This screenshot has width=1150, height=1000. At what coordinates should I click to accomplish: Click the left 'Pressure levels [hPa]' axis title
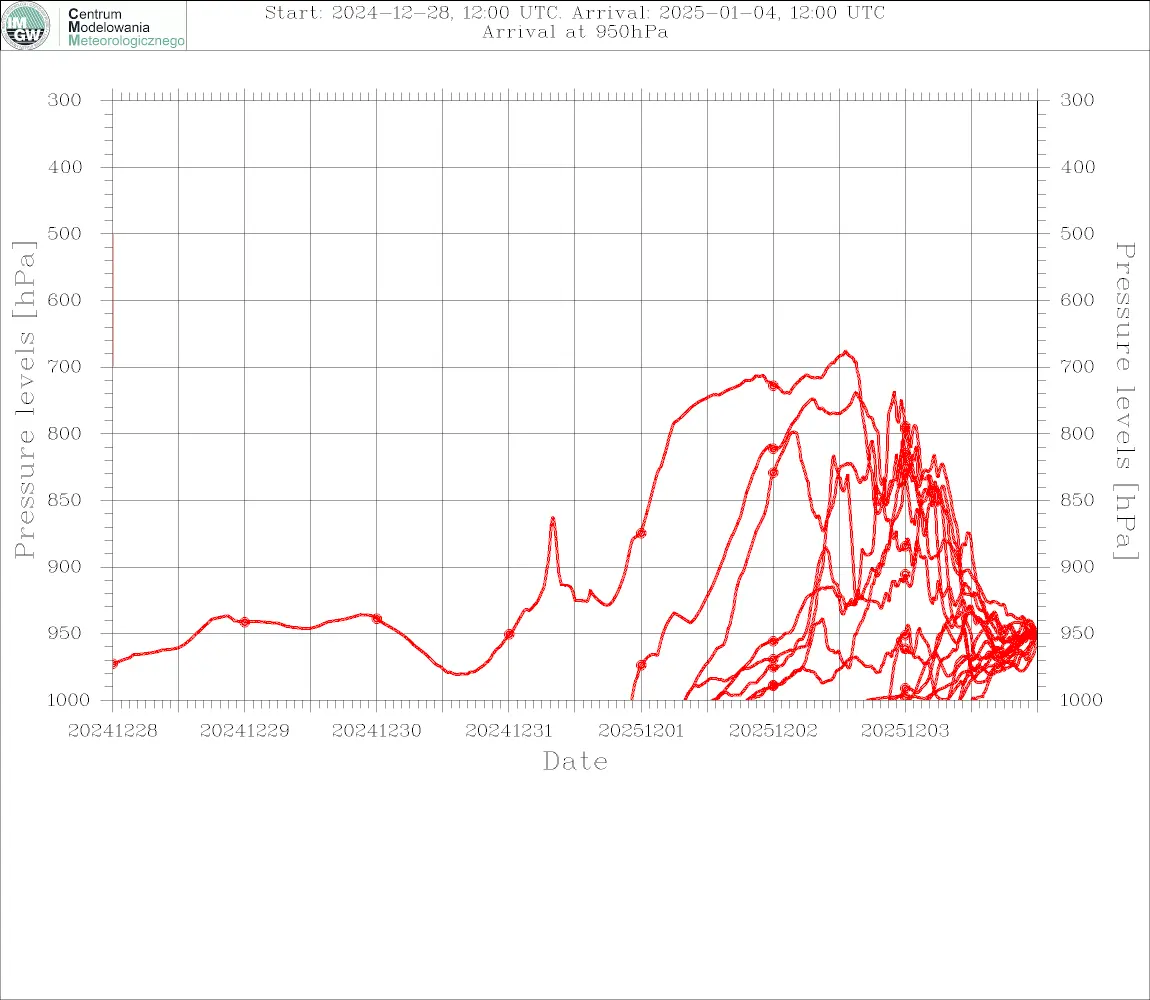[x=24, y=400]
